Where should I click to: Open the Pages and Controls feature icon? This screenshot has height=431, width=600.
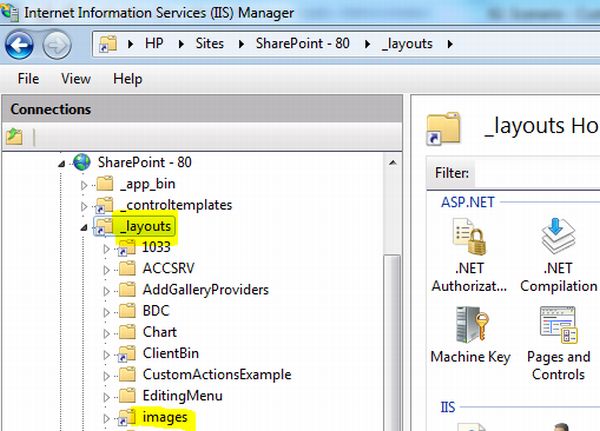point(558,325)
